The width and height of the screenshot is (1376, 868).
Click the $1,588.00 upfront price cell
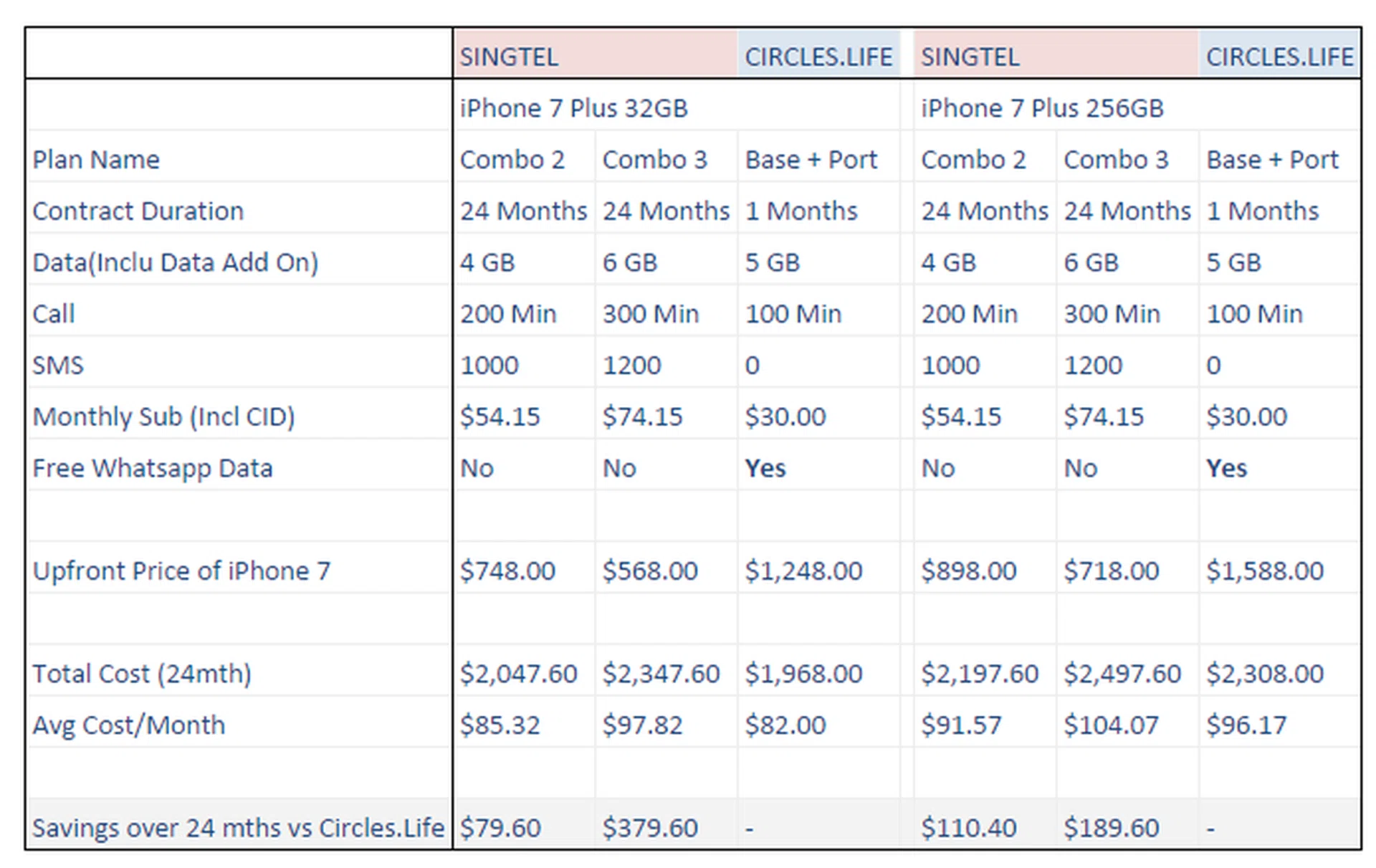(1265, 571)
